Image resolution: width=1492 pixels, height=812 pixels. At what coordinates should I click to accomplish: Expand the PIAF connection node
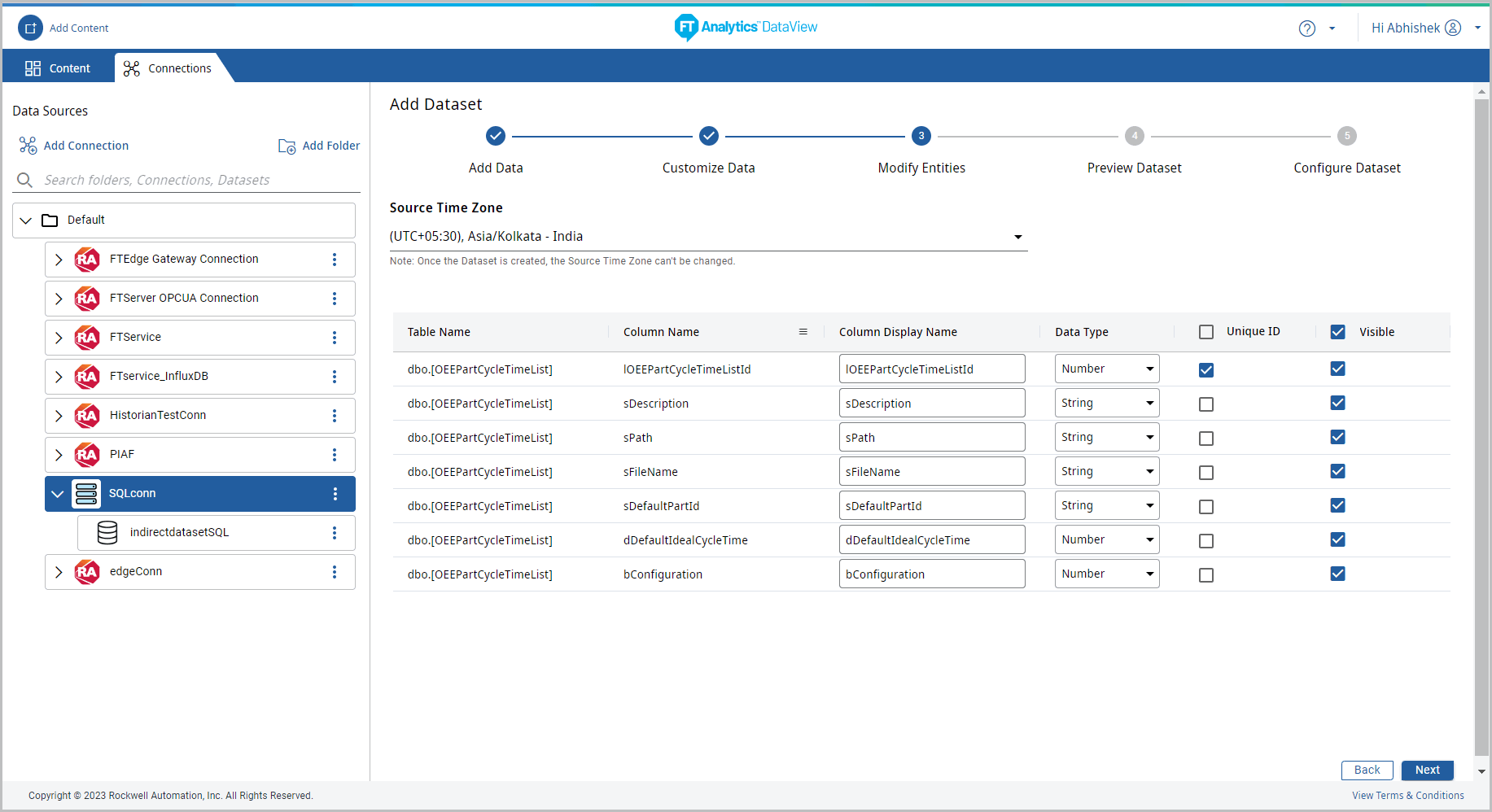[x=59, y=455]
